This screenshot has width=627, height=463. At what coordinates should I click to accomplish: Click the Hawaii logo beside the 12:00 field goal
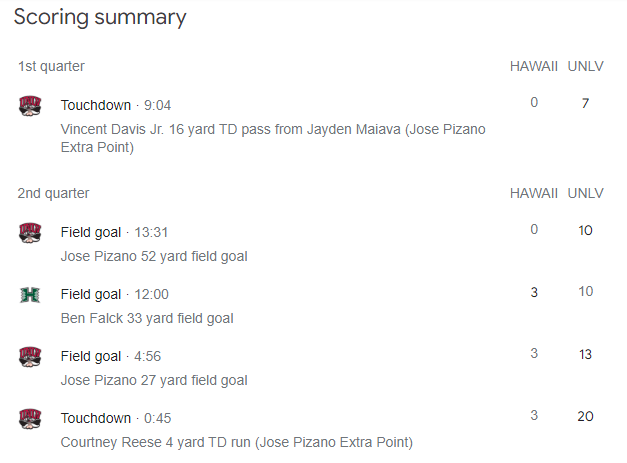(30, 295)
